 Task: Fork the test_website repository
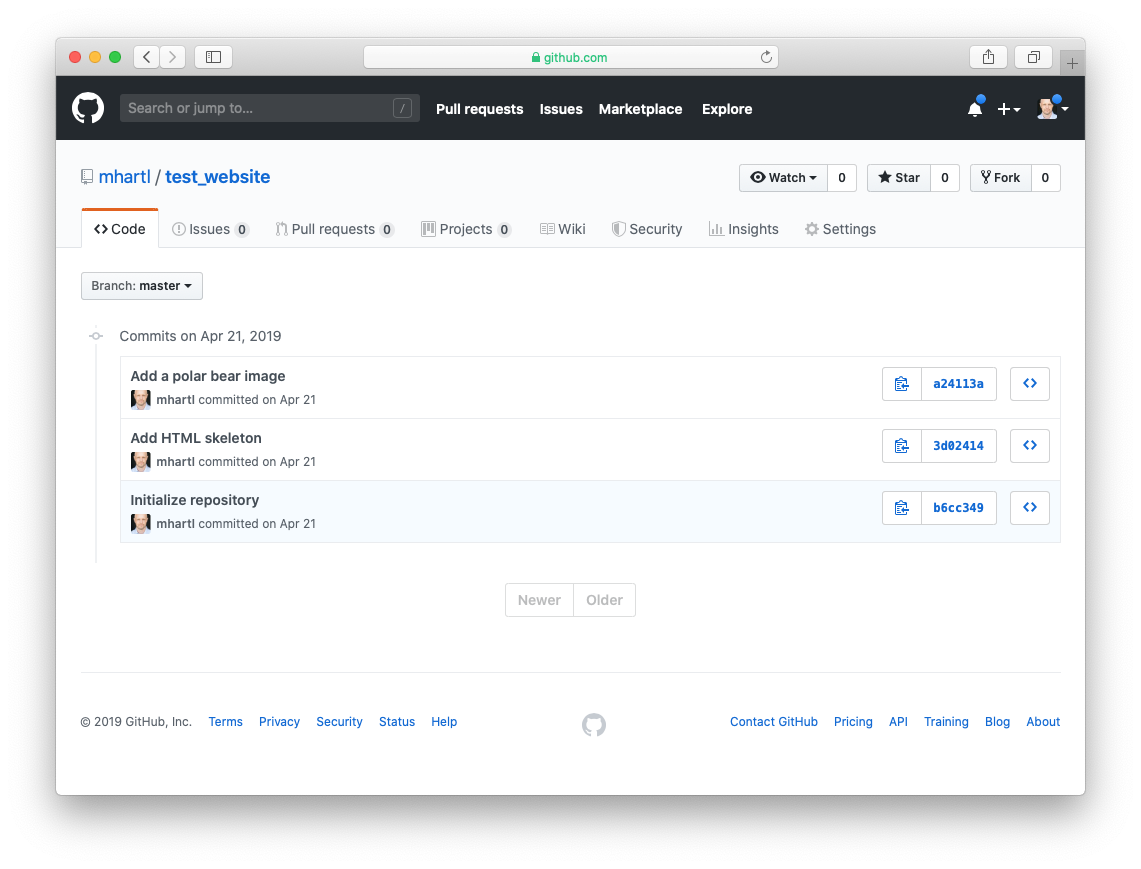point(1000,177)
